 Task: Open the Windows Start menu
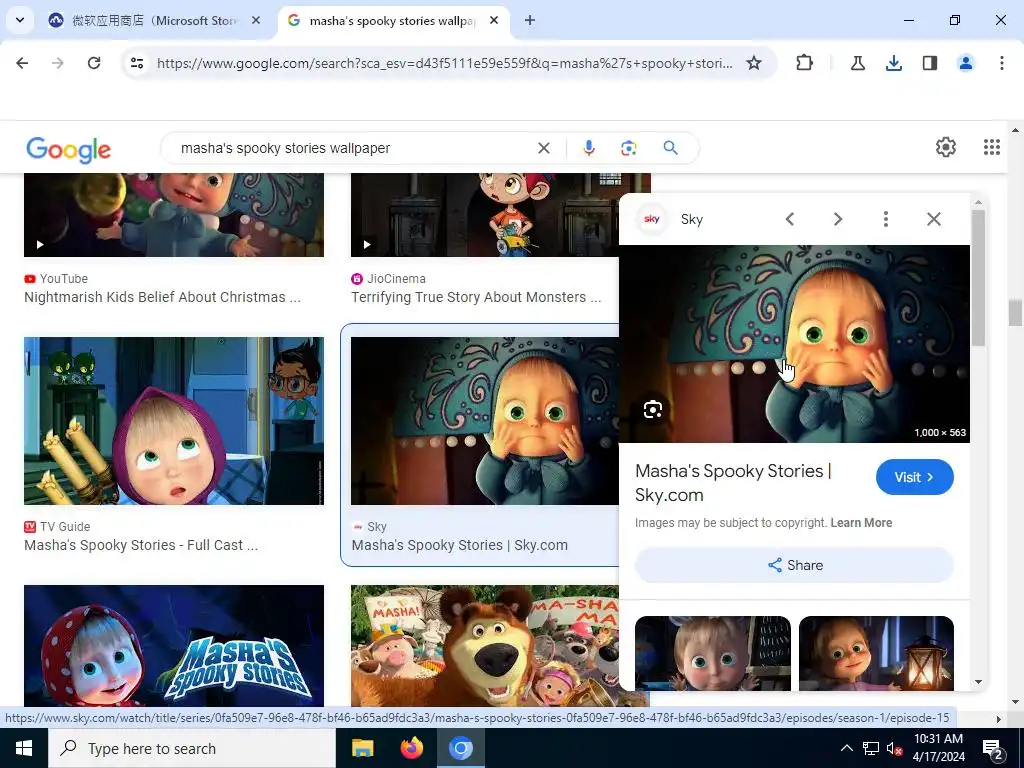[24, 748]
